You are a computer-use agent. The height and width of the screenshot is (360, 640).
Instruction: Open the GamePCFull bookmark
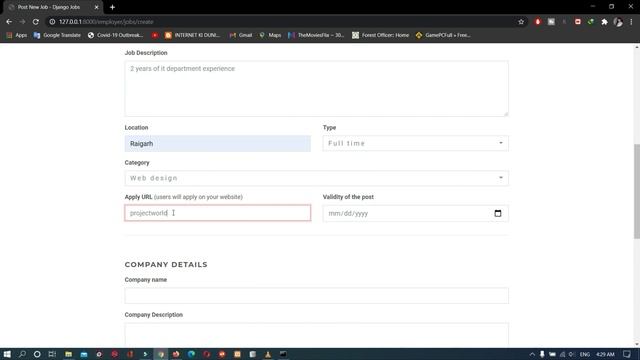[x=443, y=35]
